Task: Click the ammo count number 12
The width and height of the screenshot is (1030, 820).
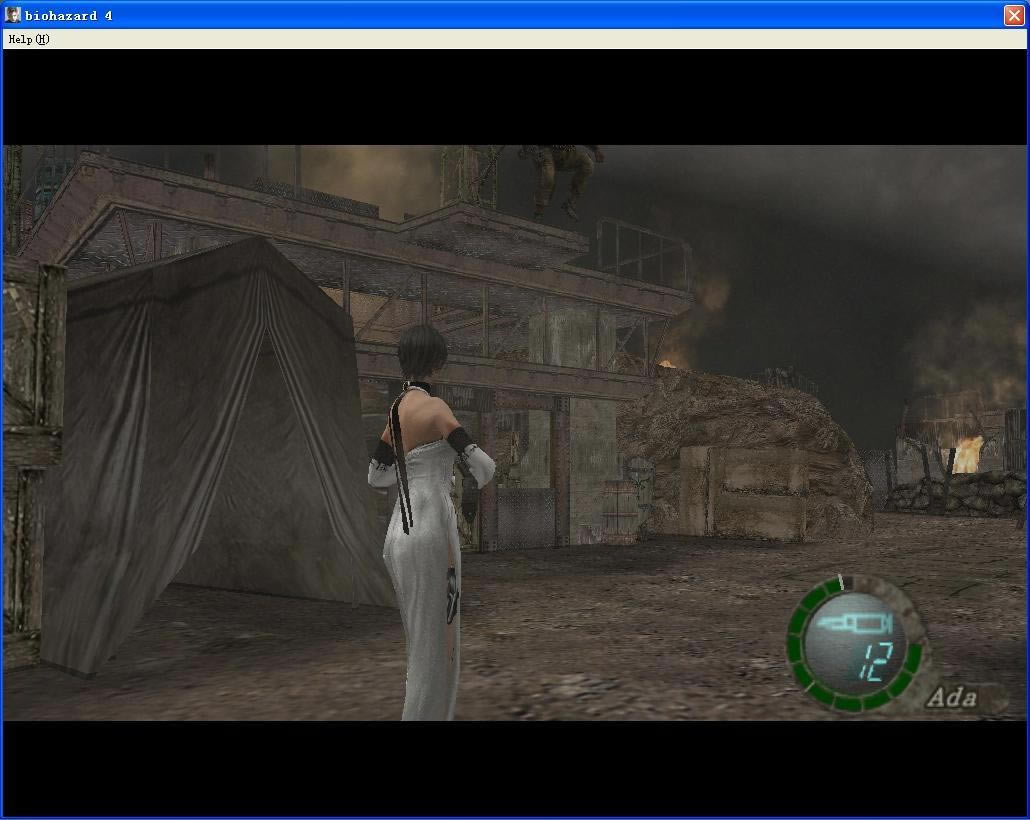Action: click(x=872, y=662)
